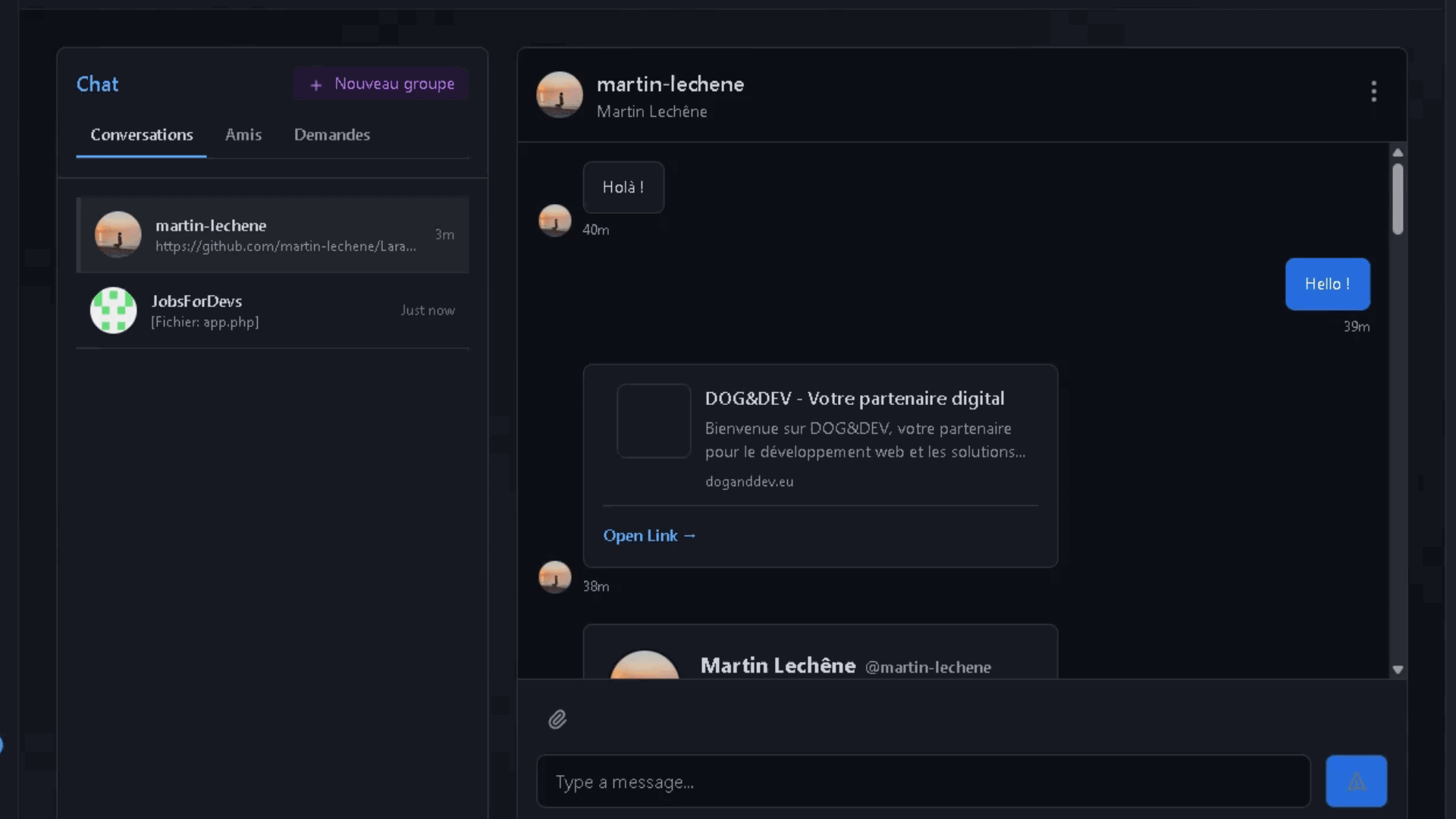Screen dimensions: 1456x819
Task: Click DOG&DEV link preview thumbnail
Action: (x=654, y=421)
